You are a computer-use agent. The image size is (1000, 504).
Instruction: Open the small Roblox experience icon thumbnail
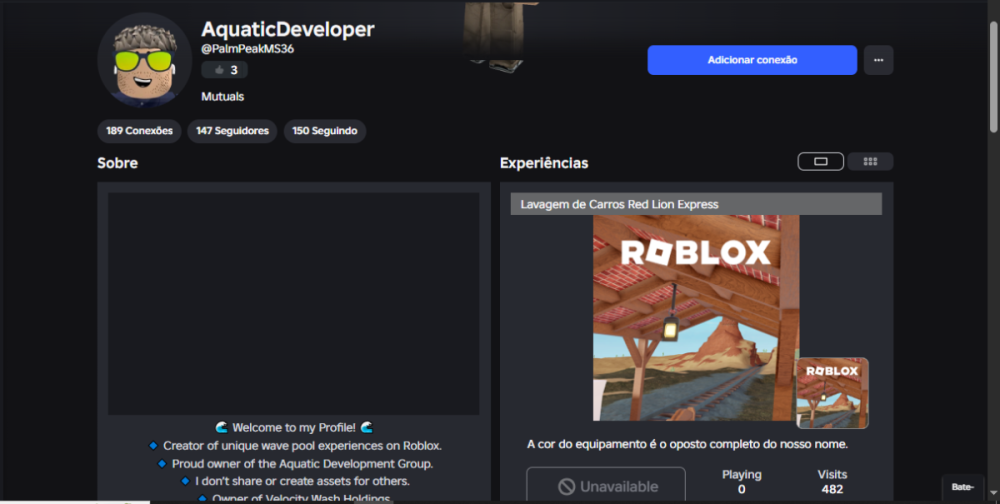(x=832, y=393)
